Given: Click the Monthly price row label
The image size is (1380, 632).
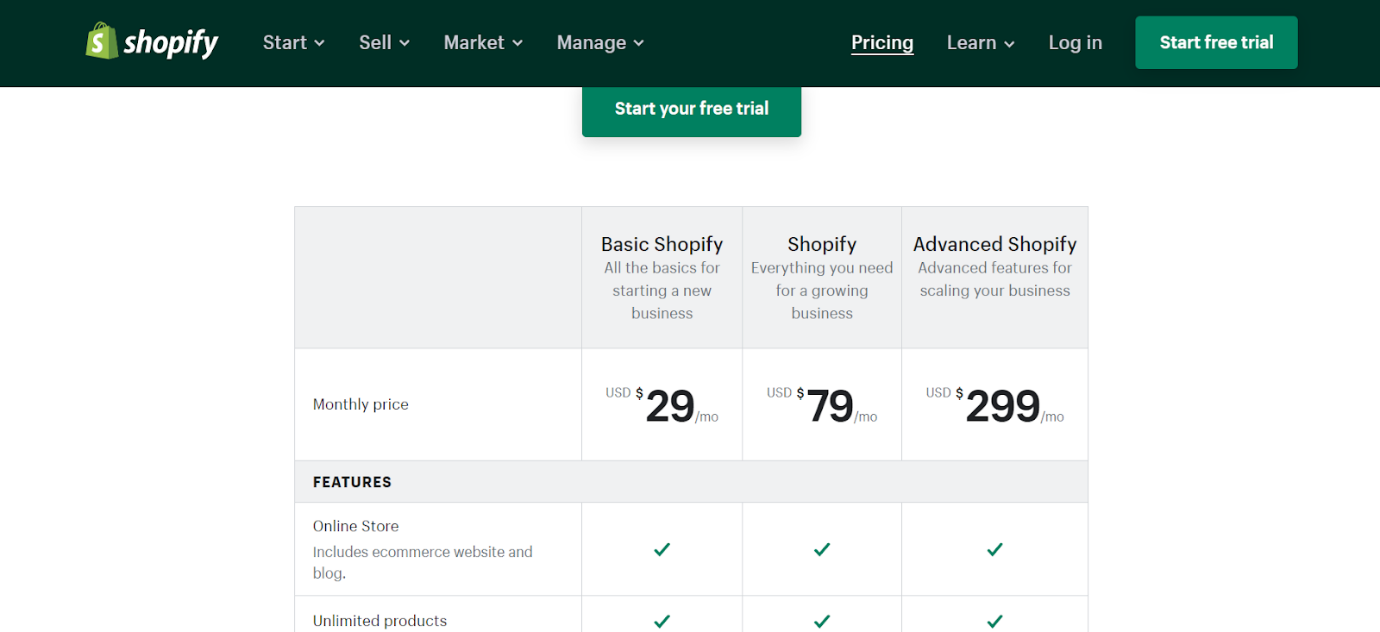Looking at the screenshot, I should [x=360, y=404].
